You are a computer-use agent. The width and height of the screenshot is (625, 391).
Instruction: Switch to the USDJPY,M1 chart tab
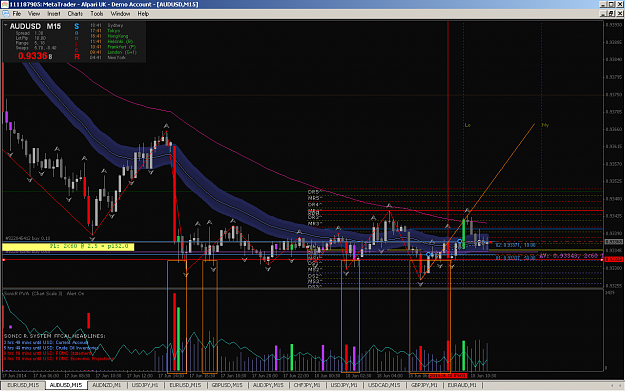pos(344,385)
